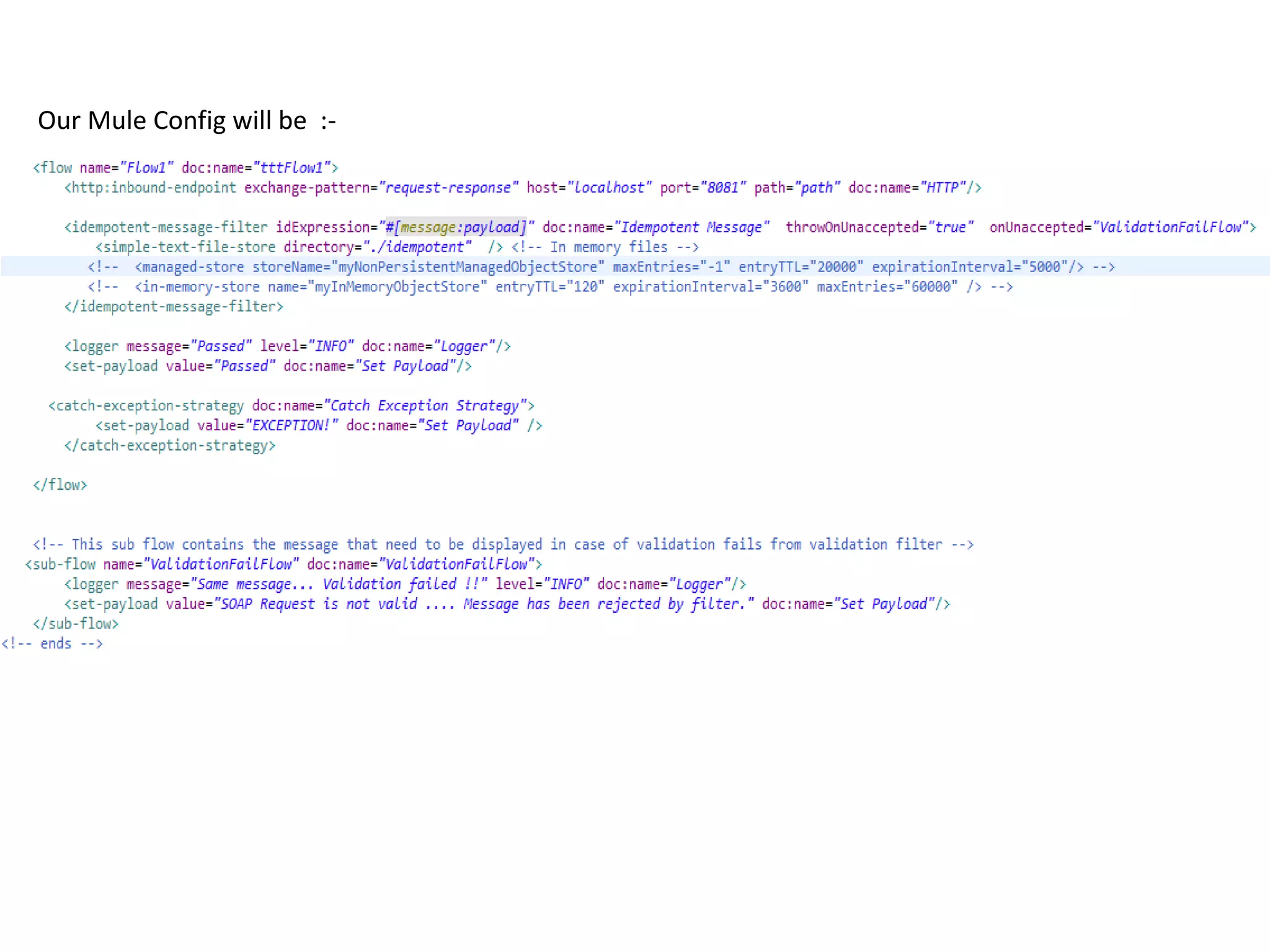
Task: Click the doc:name value 'tttFlow1'
Action: point(292,167)
